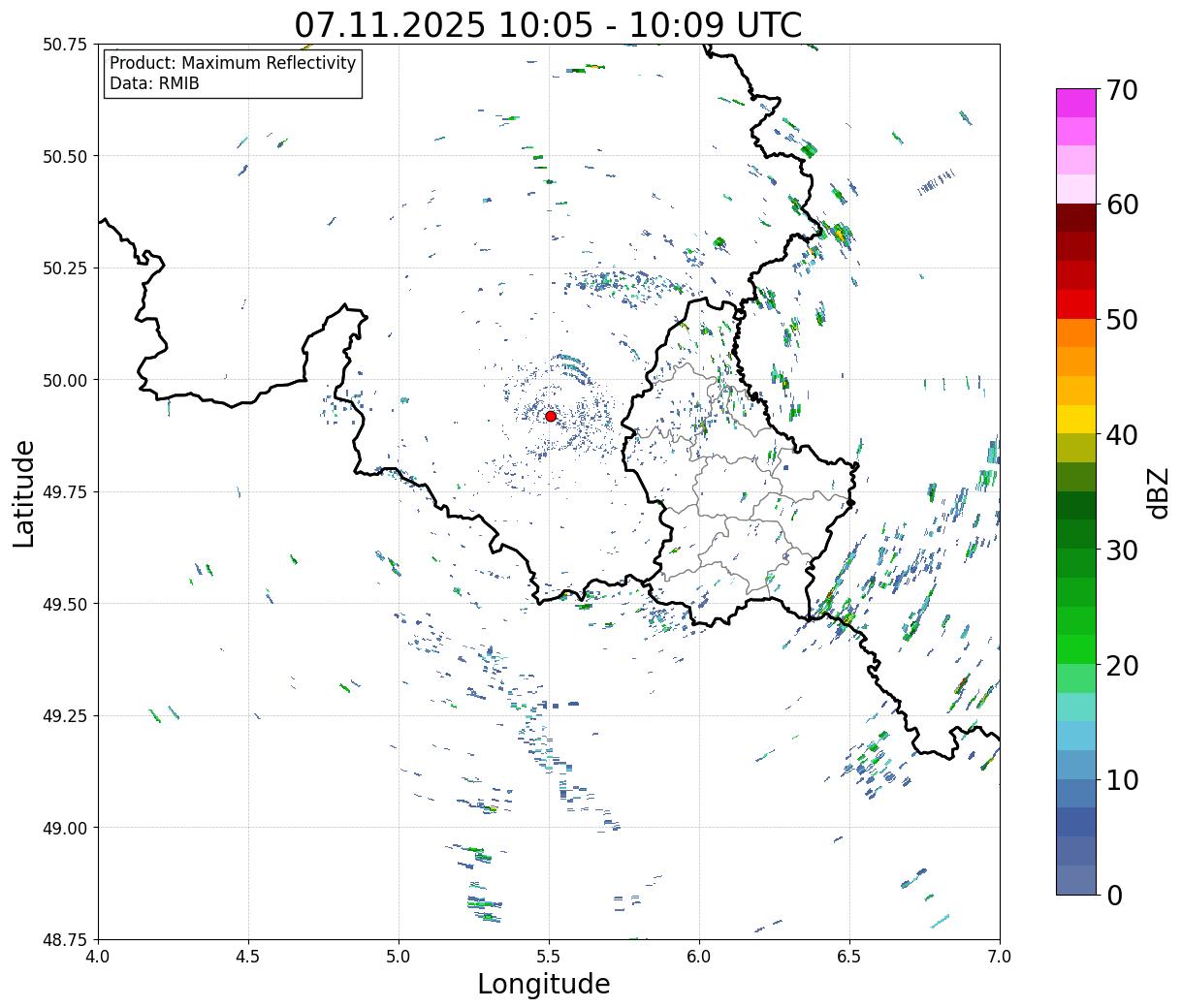Click latitude tick label 49.25
This screenshot has width=1182, height=1008.
click(65, 716)
